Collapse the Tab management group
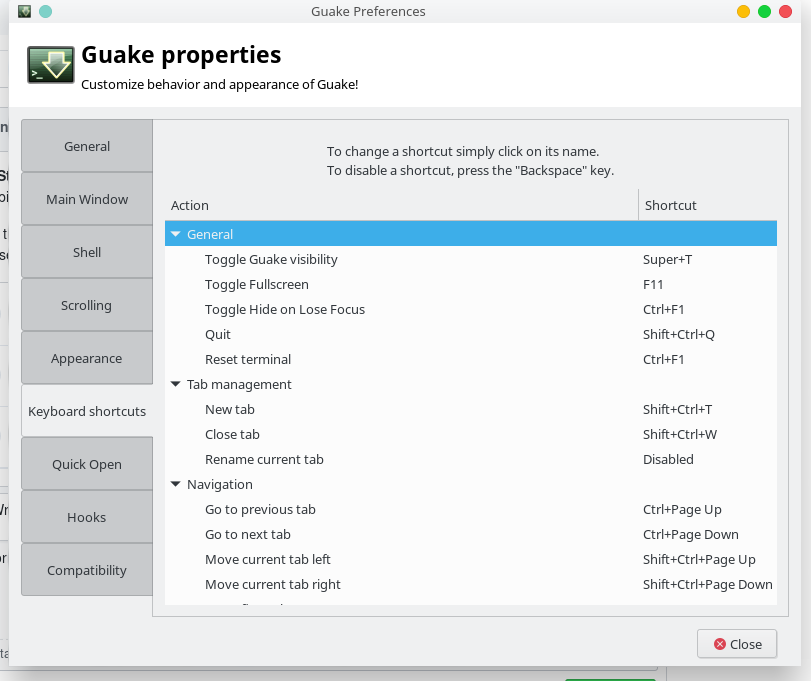 (x=176, y=384)
